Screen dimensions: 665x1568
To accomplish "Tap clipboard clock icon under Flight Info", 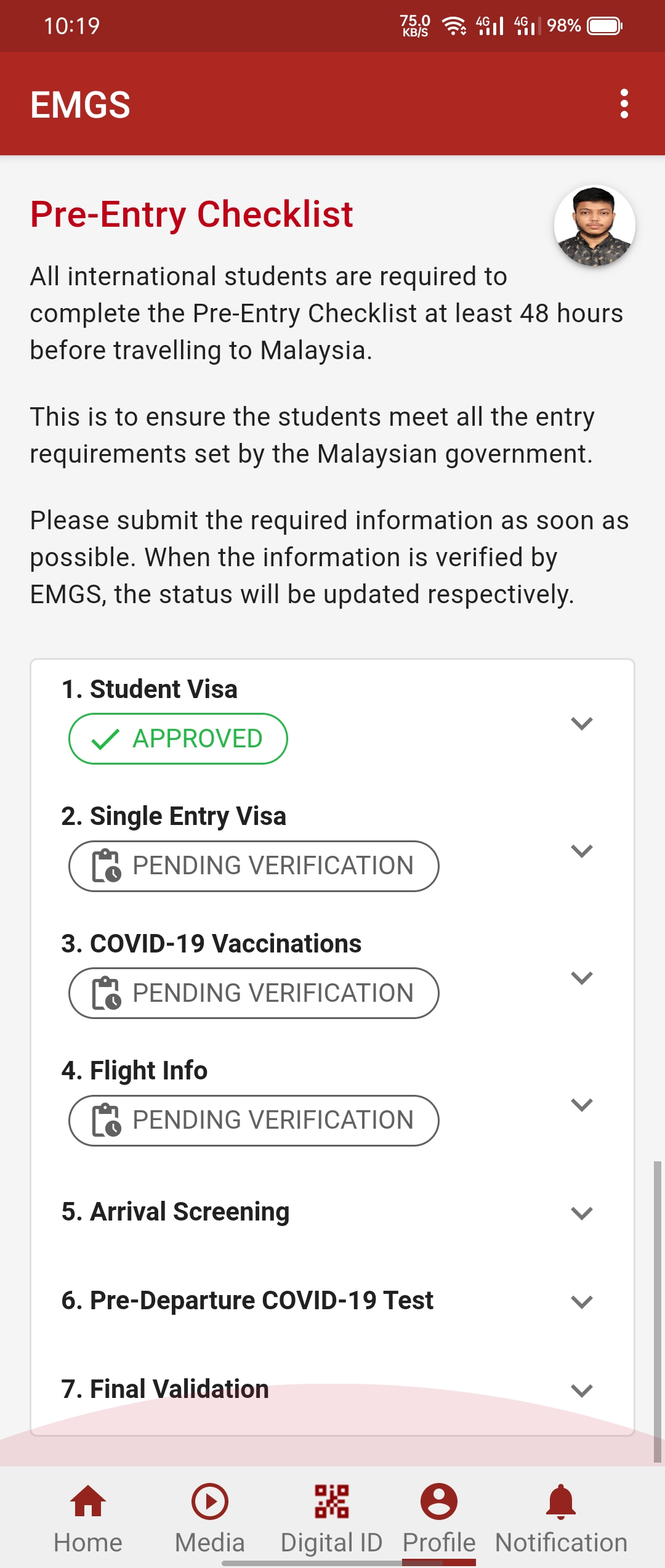I will click(x=107, y=1120).
